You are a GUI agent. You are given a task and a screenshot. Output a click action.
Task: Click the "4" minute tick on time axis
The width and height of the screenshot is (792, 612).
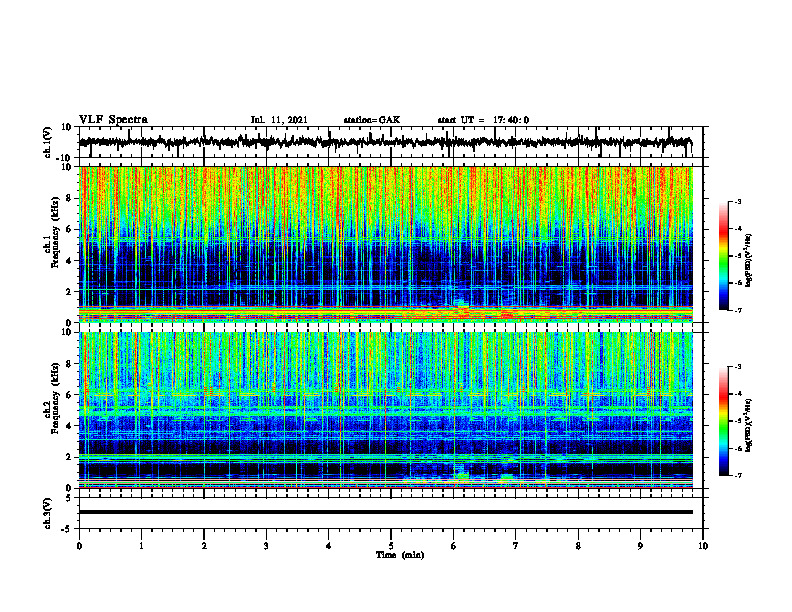pyautogui.click(x=329, y=546)
